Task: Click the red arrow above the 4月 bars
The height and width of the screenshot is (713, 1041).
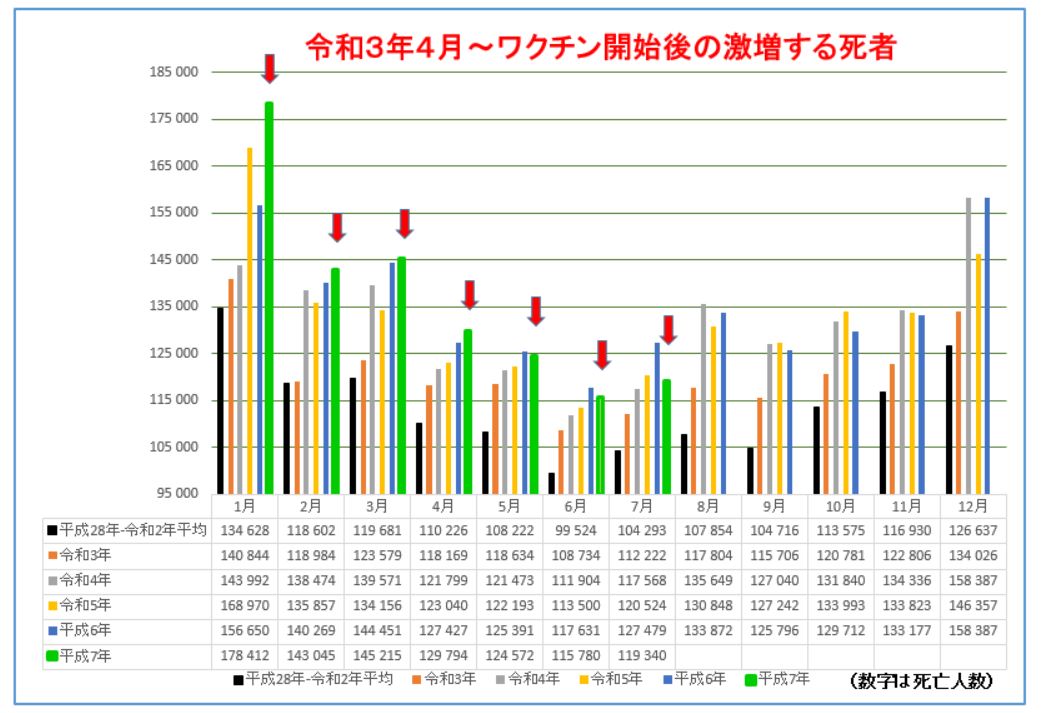Action: coord(469,294)
